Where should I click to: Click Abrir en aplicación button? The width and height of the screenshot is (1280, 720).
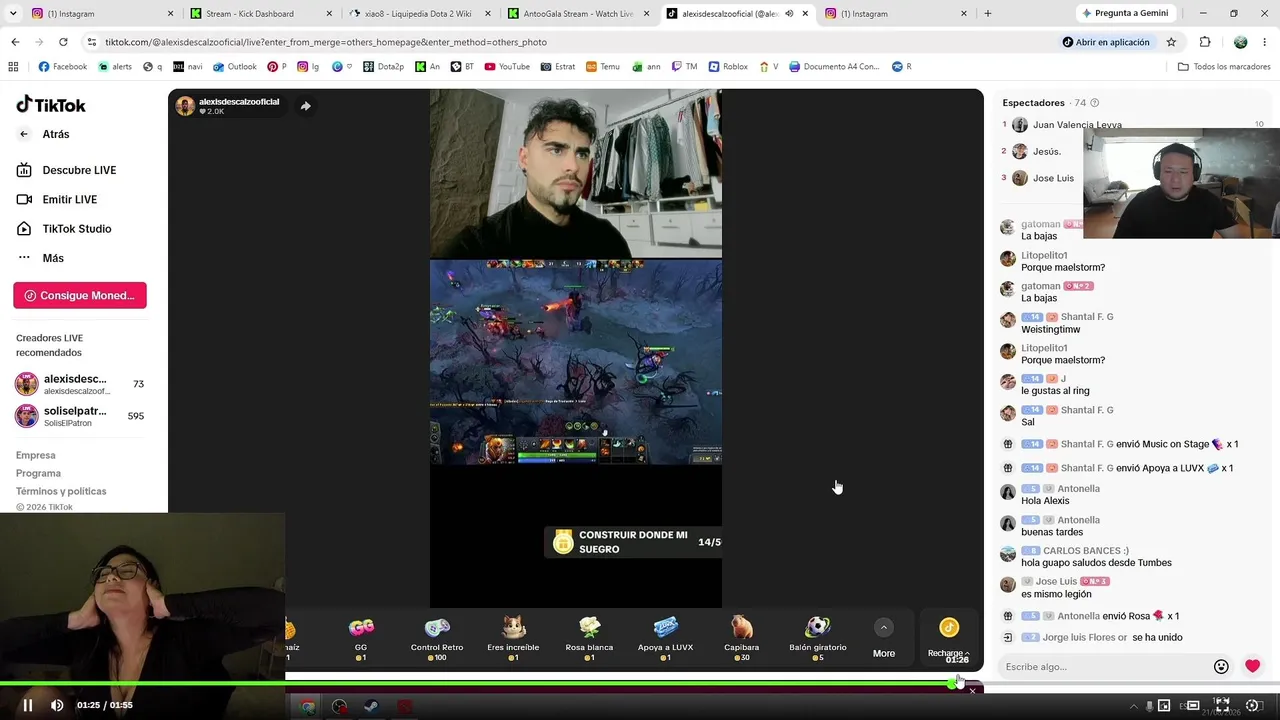click(1106, 42)
